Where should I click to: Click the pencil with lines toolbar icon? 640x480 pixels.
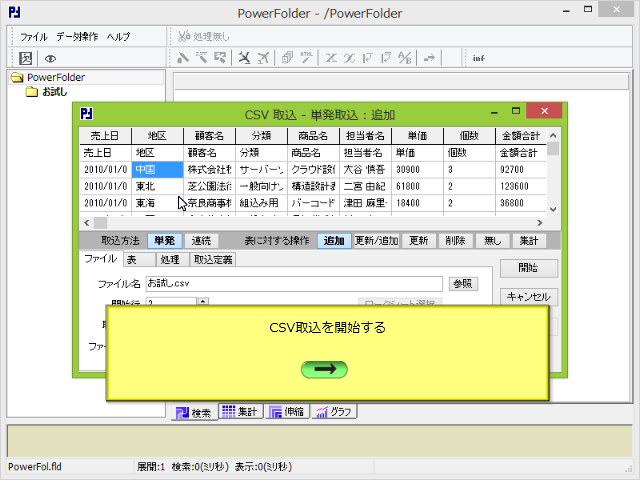(x=201, y=58)
